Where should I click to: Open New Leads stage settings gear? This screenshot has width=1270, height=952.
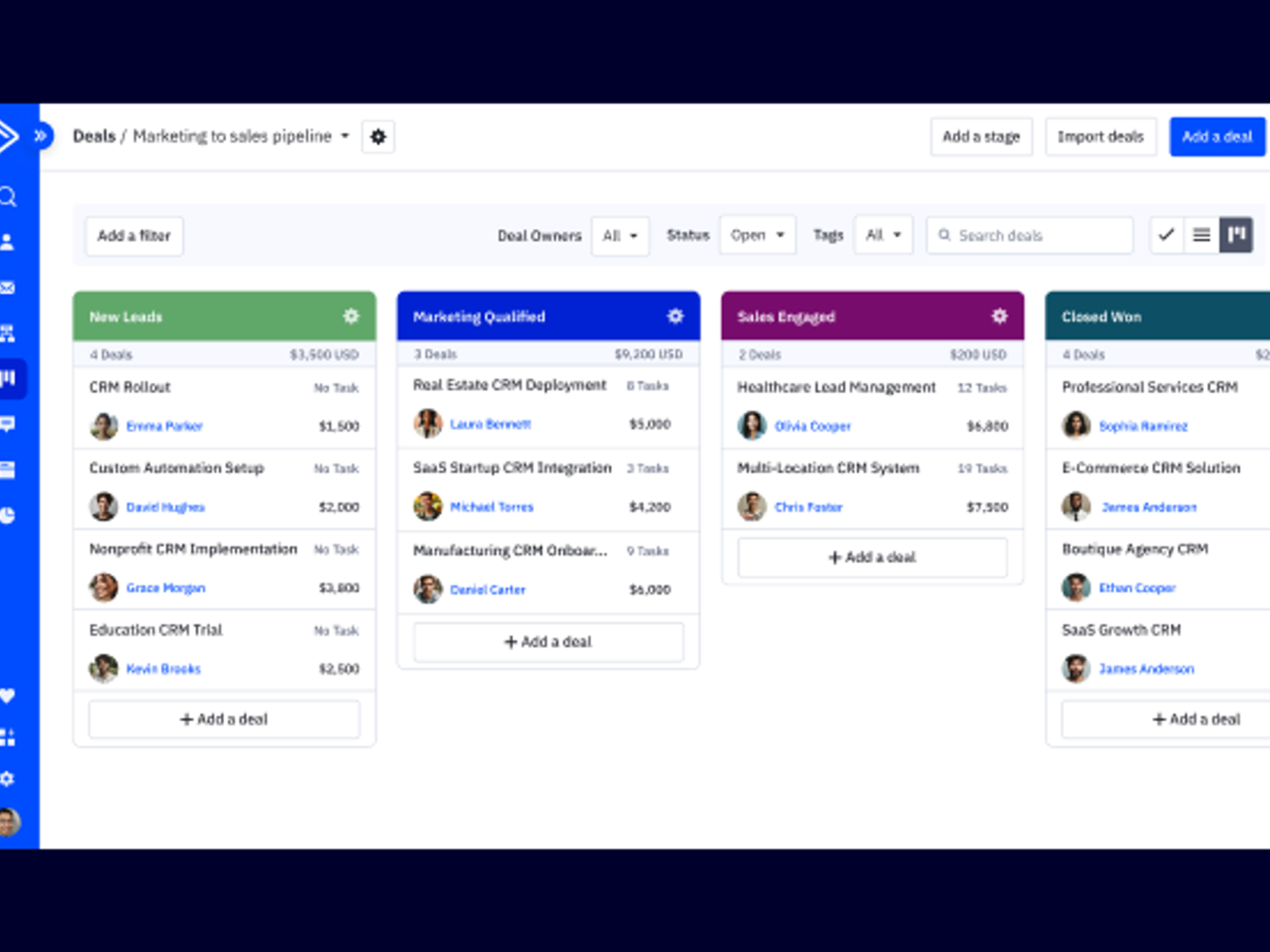point(351,316)
